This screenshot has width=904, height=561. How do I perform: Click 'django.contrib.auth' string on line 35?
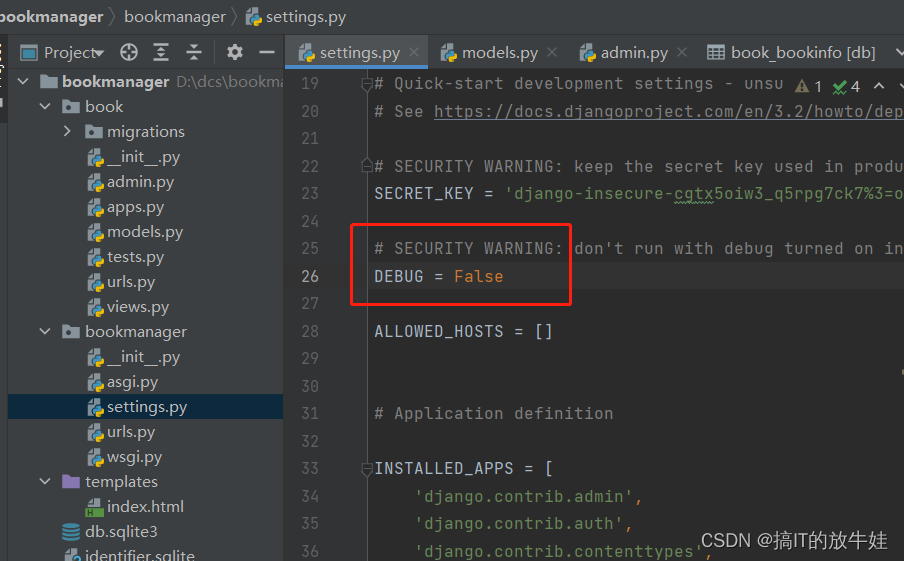[x=519, y=524]
